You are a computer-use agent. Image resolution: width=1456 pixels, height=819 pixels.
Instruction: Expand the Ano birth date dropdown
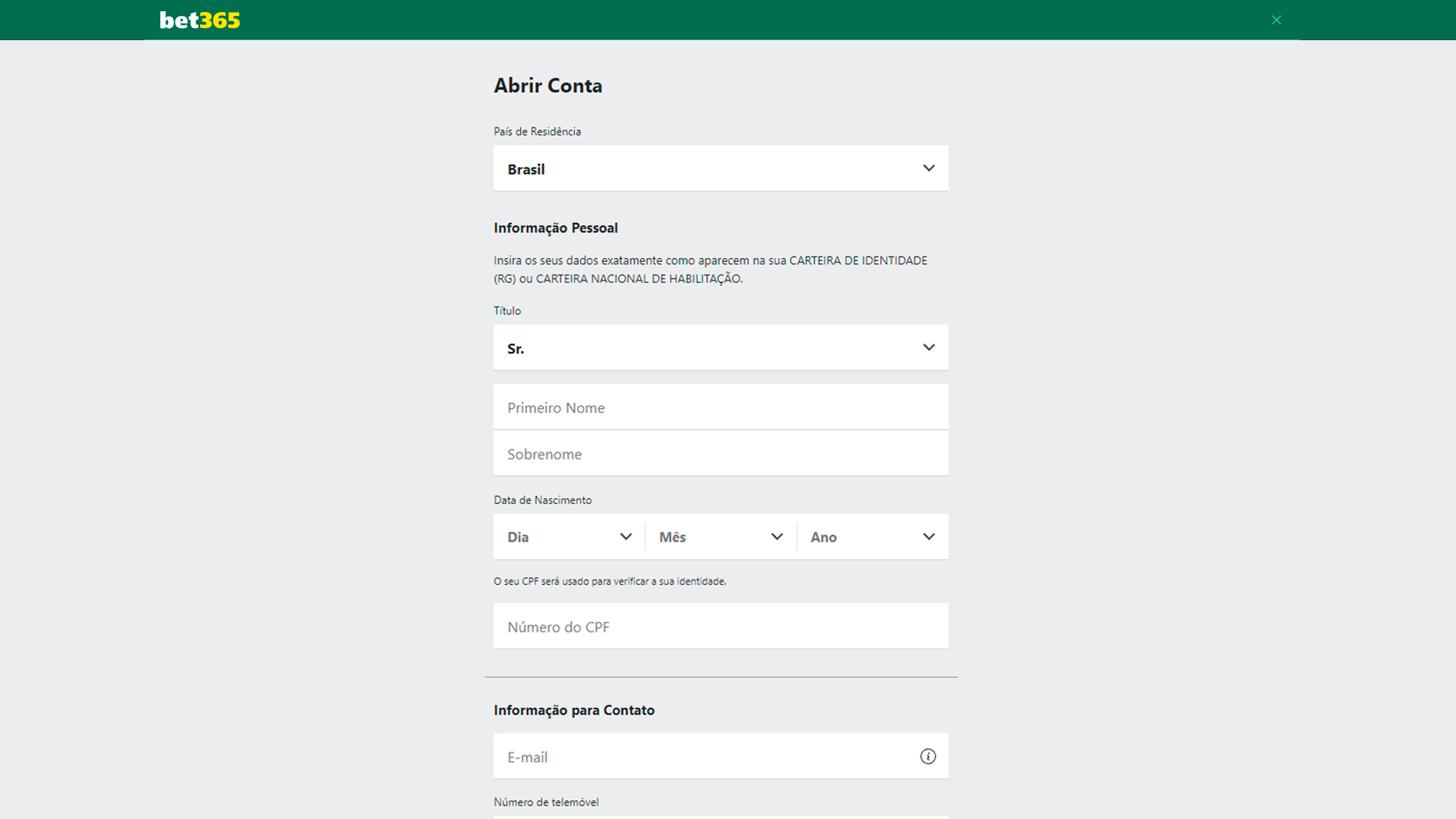pyautogui.click(x=873, y=537)
